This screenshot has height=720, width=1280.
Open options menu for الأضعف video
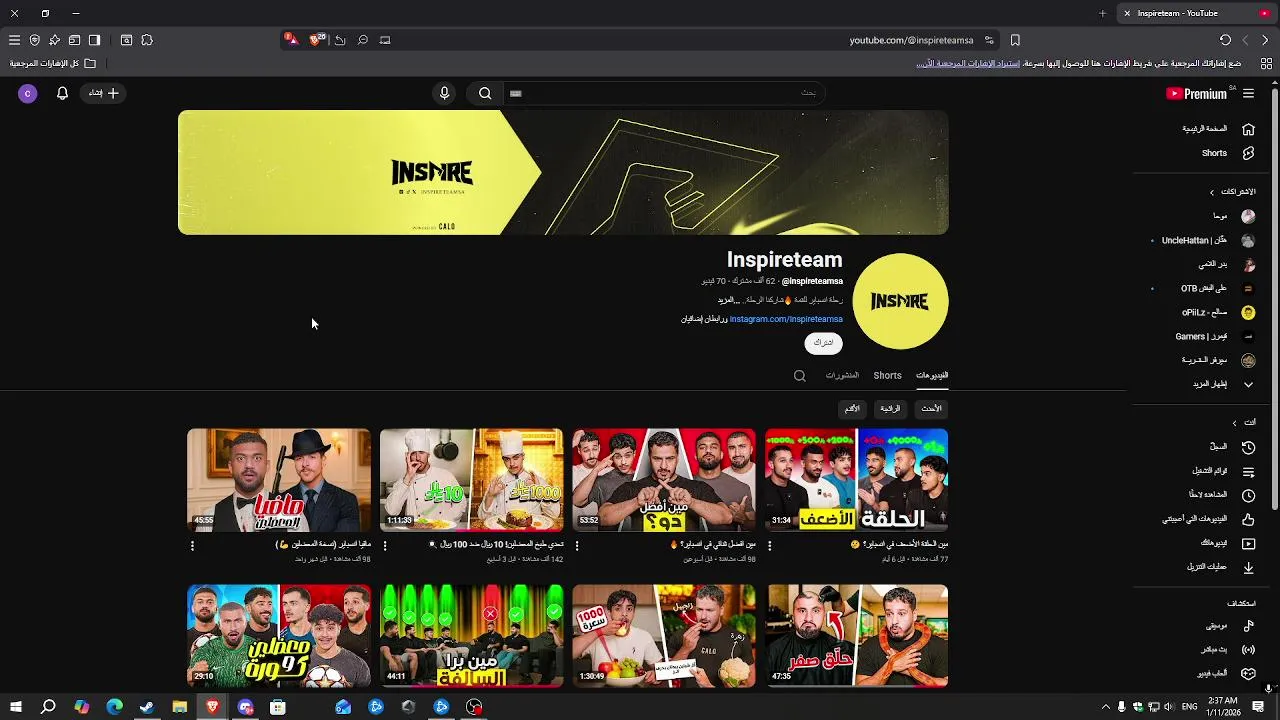pos(769,546)
